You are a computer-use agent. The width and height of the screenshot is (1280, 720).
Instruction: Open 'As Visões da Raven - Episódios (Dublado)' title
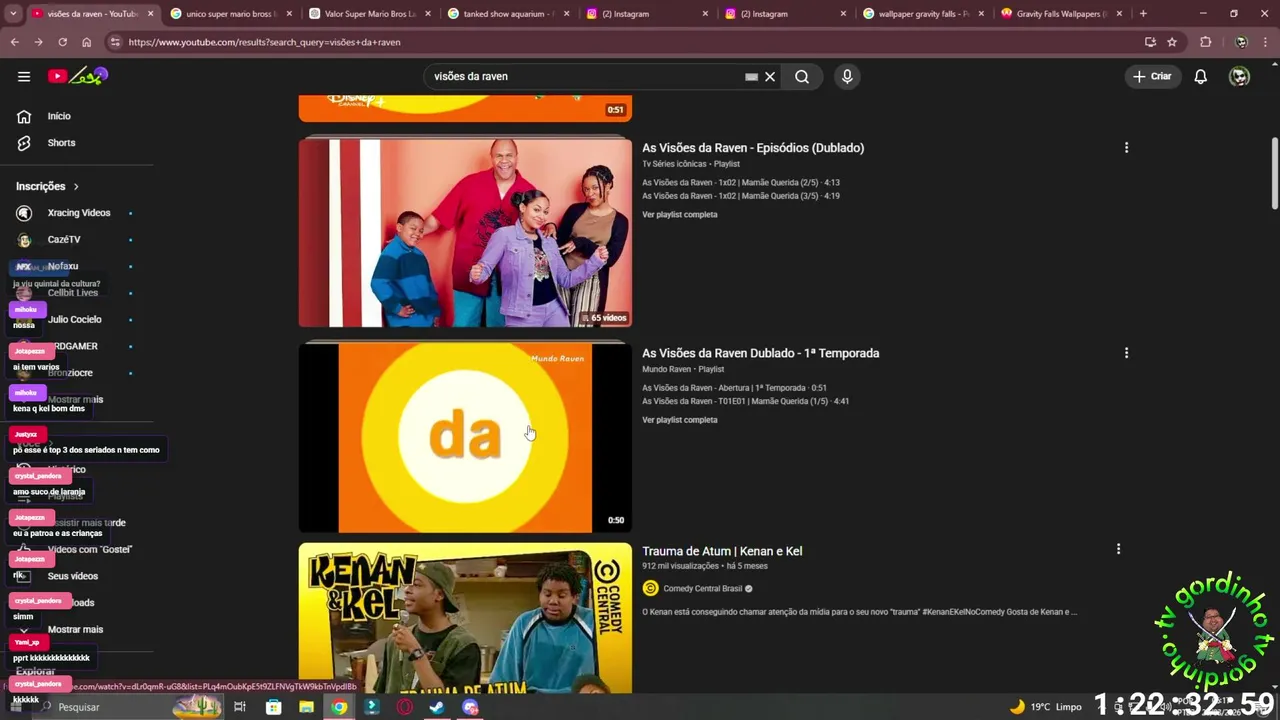point(753,148)
